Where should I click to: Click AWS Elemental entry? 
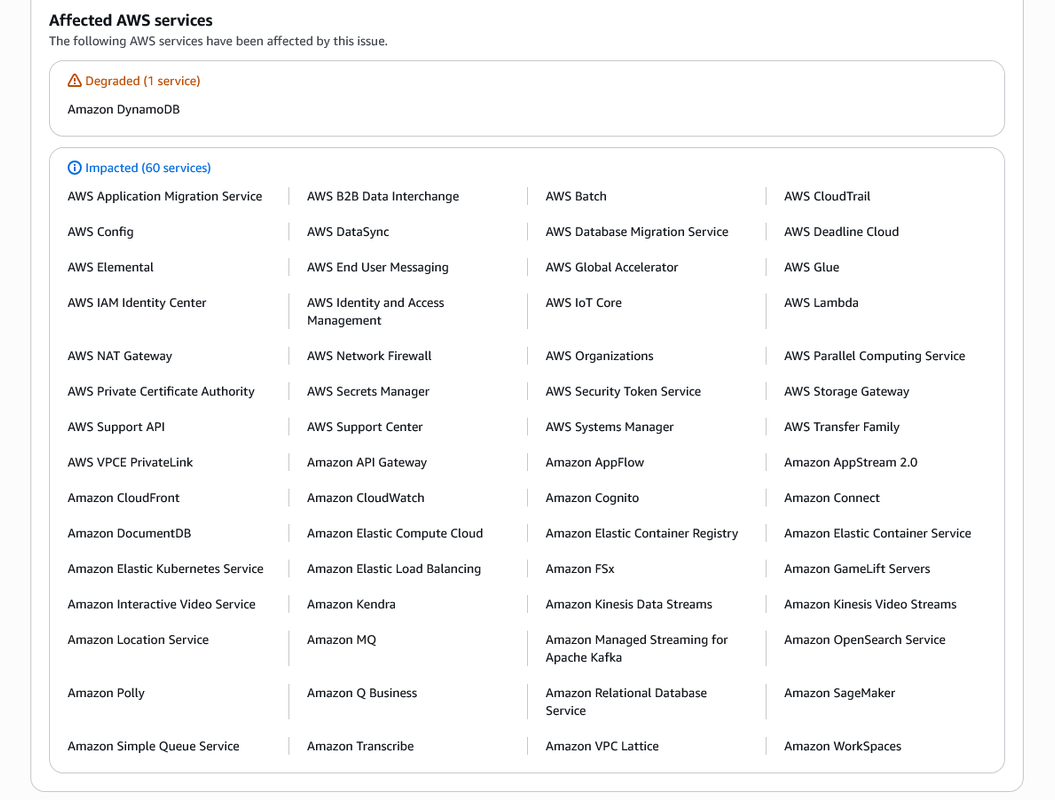[x=110, y=267]
